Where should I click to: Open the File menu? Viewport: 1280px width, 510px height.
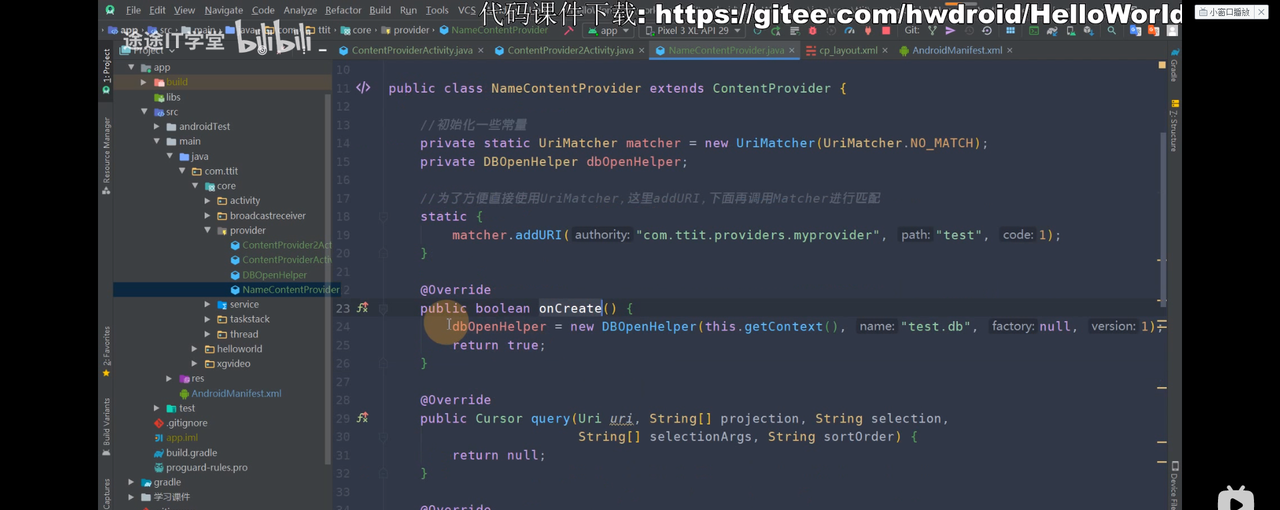pyautogui.click(x=133, y=10)
